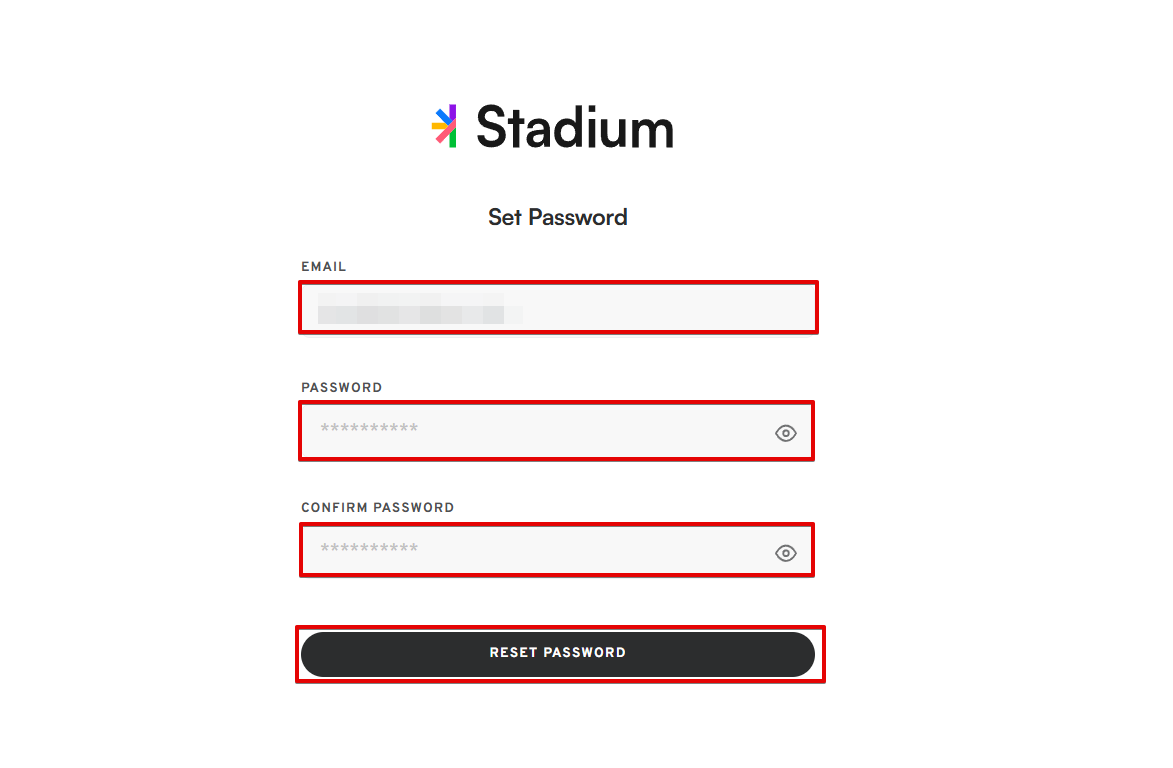Reveal the confirm password using its eye icon
This screenshot has width=1173, height=768.
click(x=785, y=553)
